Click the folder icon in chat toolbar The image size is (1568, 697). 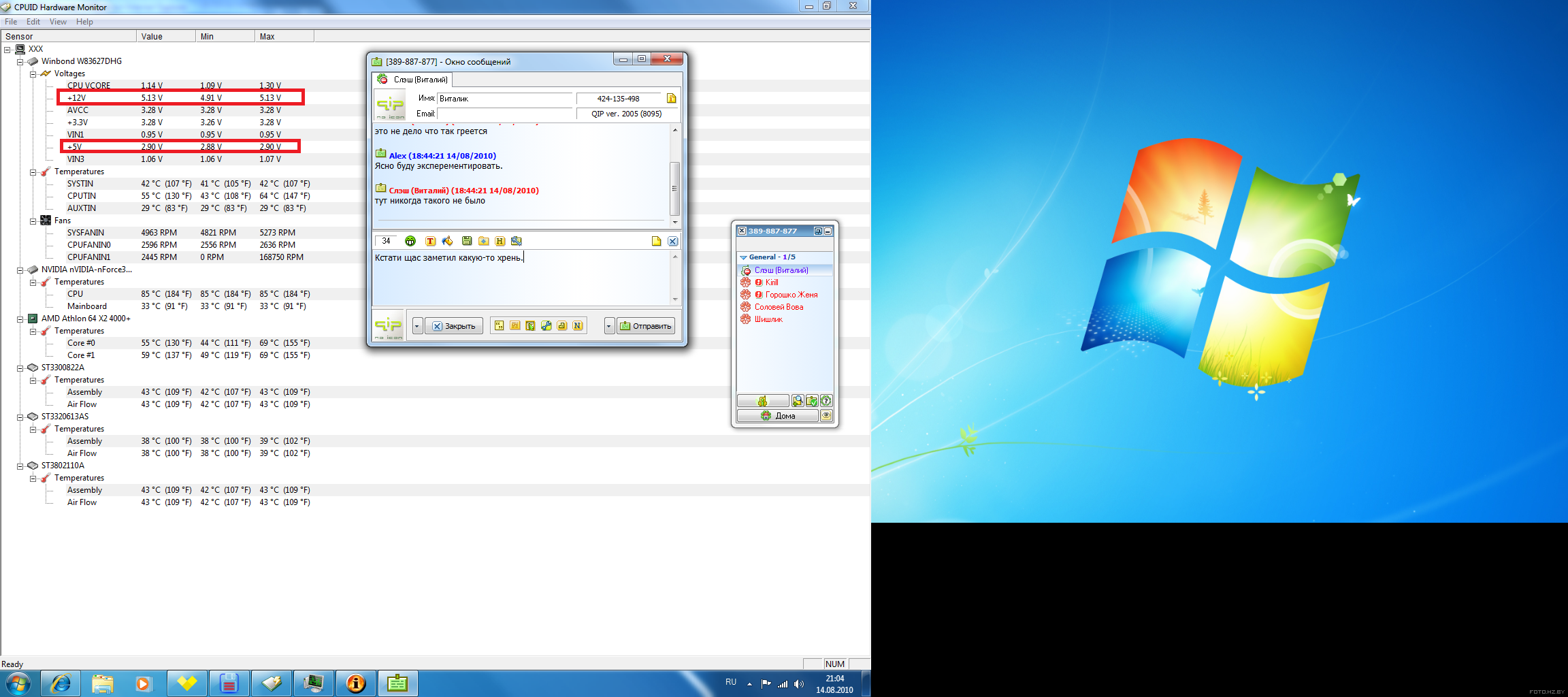(x=483, y=241)
